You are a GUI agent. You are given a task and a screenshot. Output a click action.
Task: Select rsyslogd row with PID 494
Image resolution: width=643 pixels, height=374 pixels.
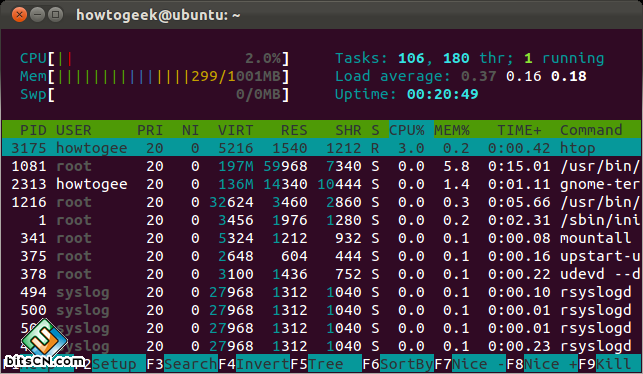pyautogui.click(x=322, y=292)
